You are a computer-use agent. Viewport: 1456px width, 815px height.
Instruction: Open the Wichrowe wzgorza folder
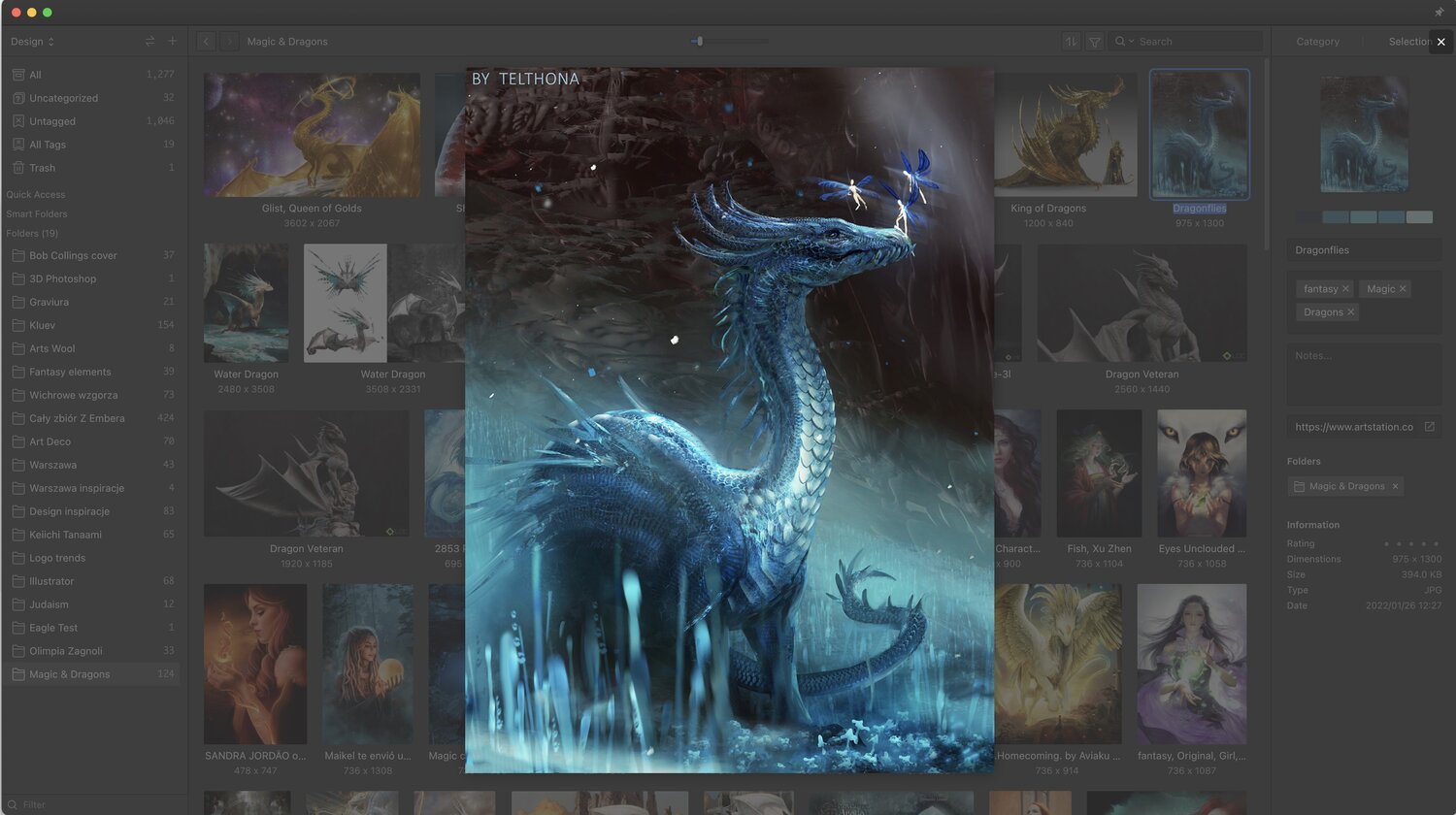click(x=91, y=395)
